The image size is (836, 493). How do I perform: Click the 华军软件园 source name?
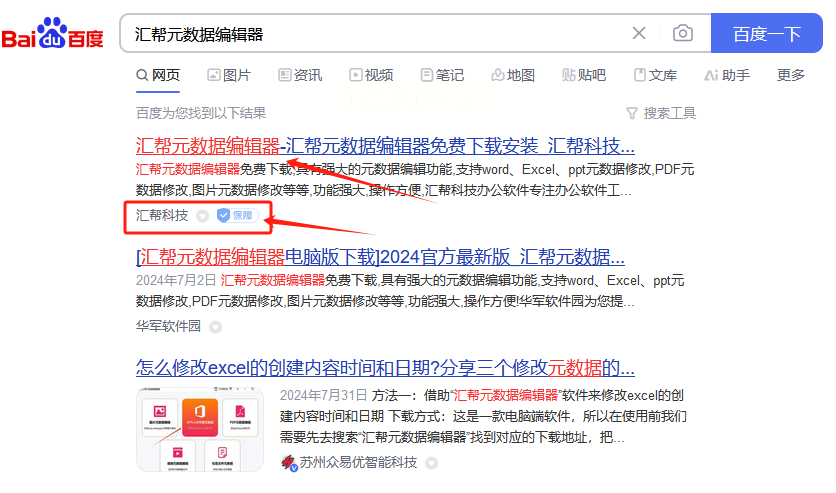pos(168,326)
